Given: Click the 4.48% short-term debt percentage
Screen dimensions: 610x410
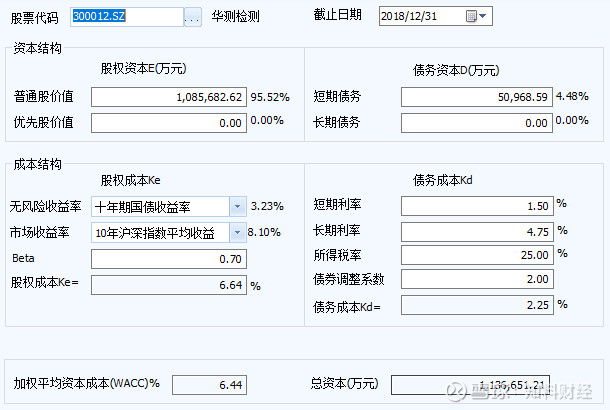Looking at the screenshot, I should [x=572, y=96].
